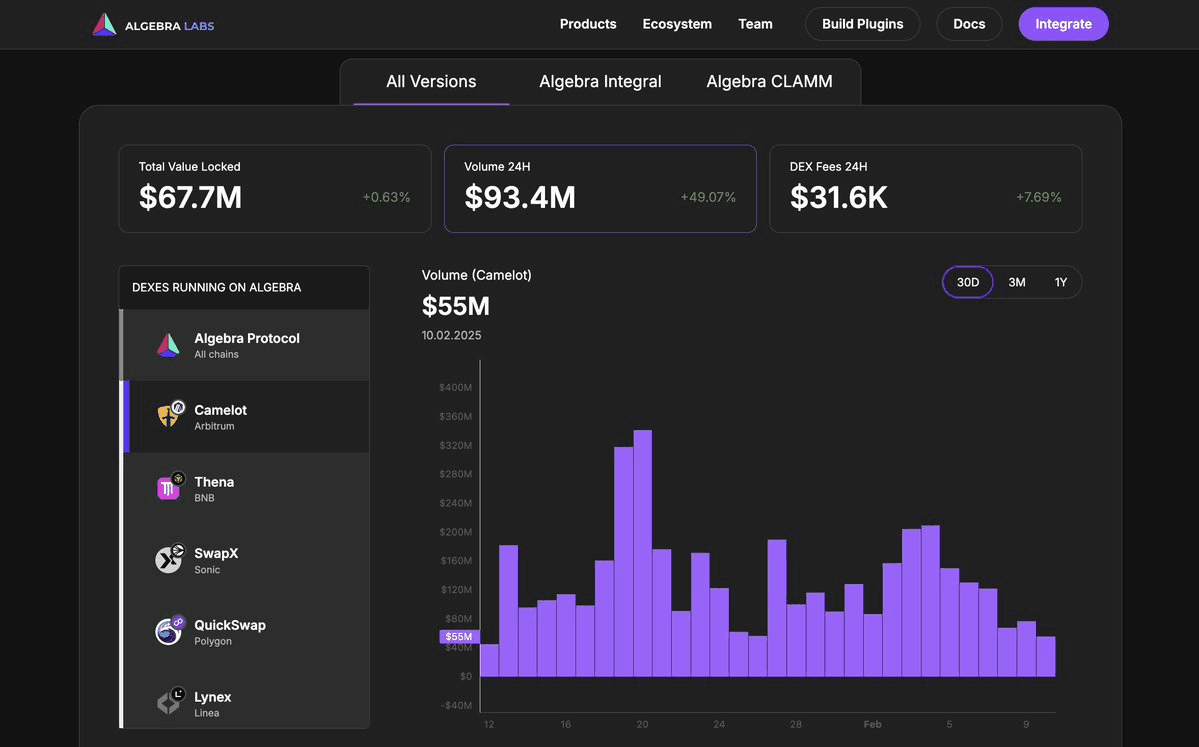
Task: Click the Camelot DEX icon
Action: point(167,415)
